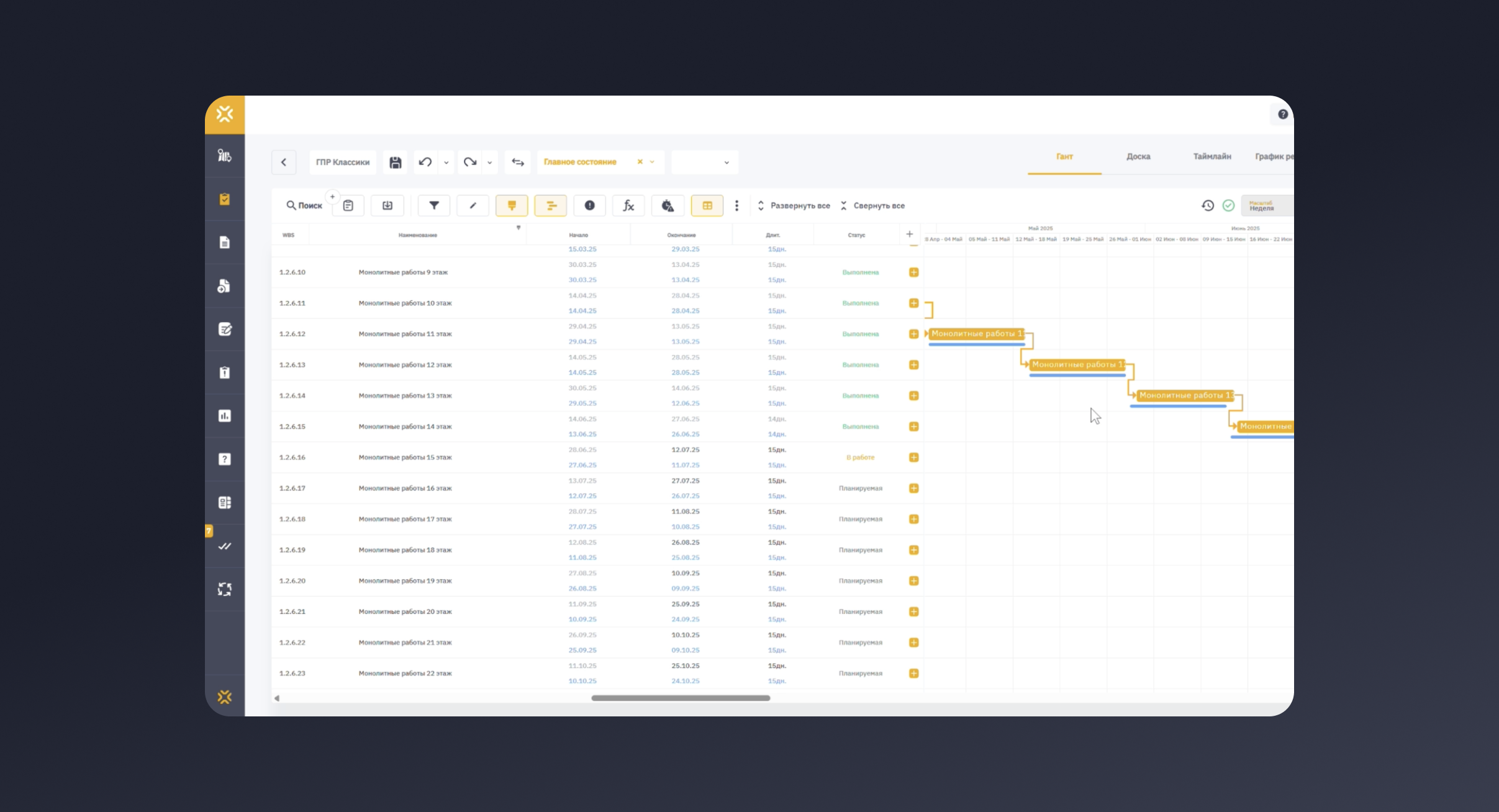Click the bar chart sidebar icon

pos(225,416)
